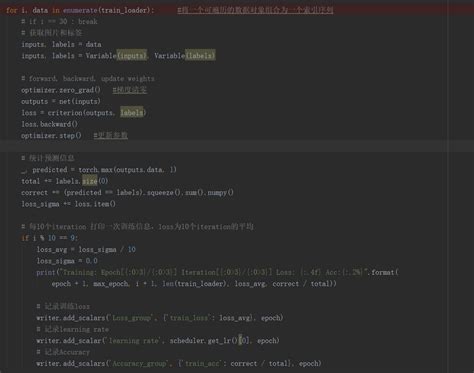Click the highlighted (labels) argument of Variable
The image size is (474, 373).
(200, 56)
